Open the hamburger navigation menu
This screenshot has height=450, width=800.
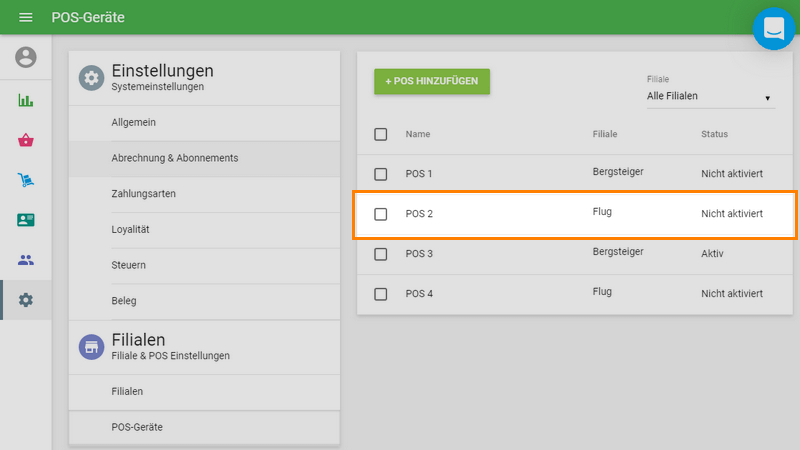coord(26,17)
